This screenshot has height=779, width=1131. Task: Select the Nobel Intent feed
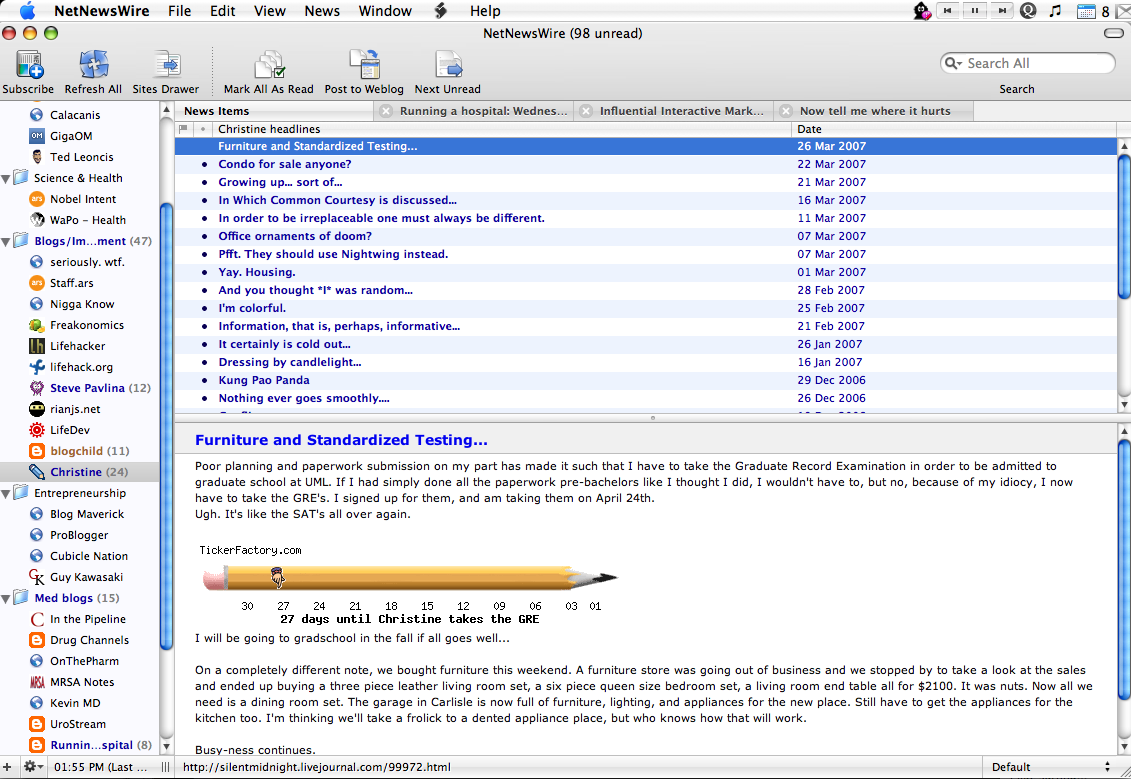[83, 199]
